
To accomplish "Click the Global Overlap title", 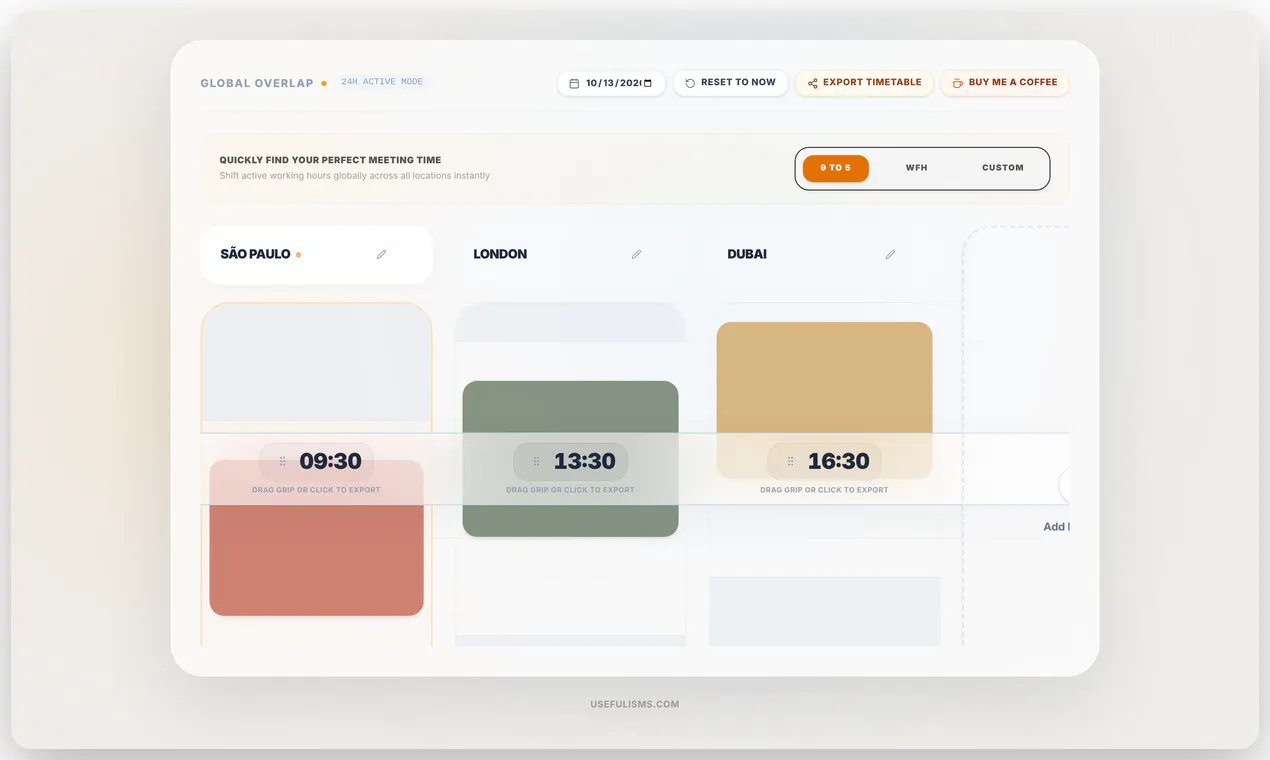I will coord(257,83).
